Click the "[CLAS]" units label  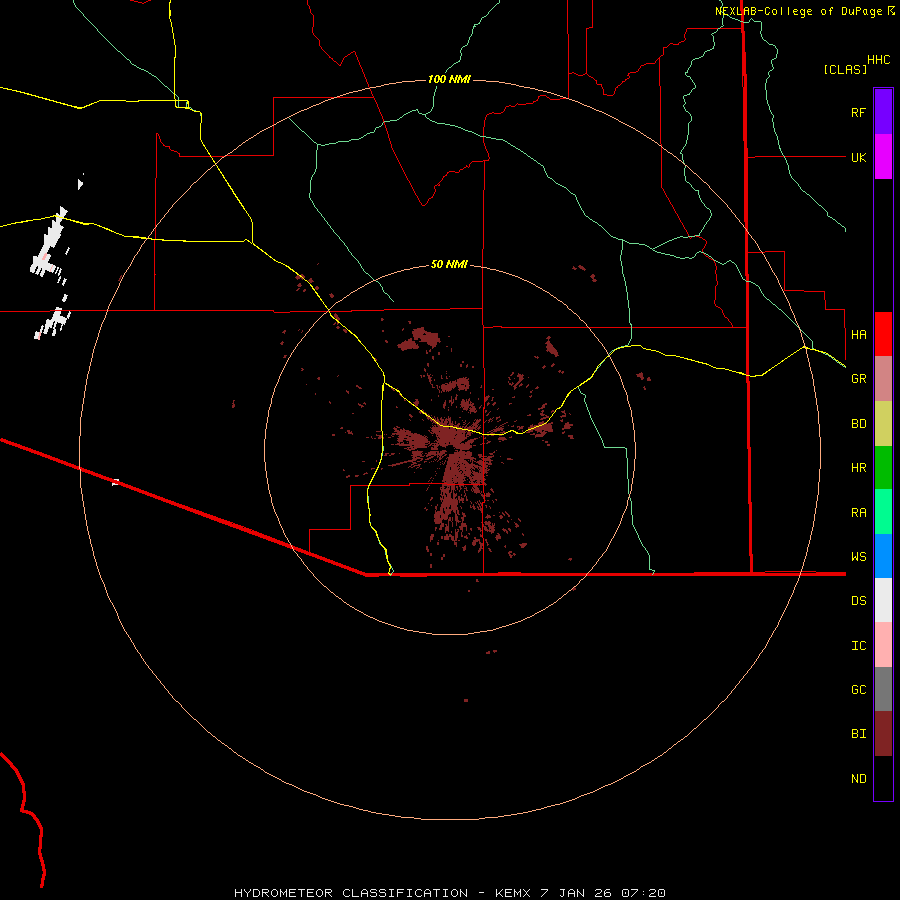coord(845,69)
